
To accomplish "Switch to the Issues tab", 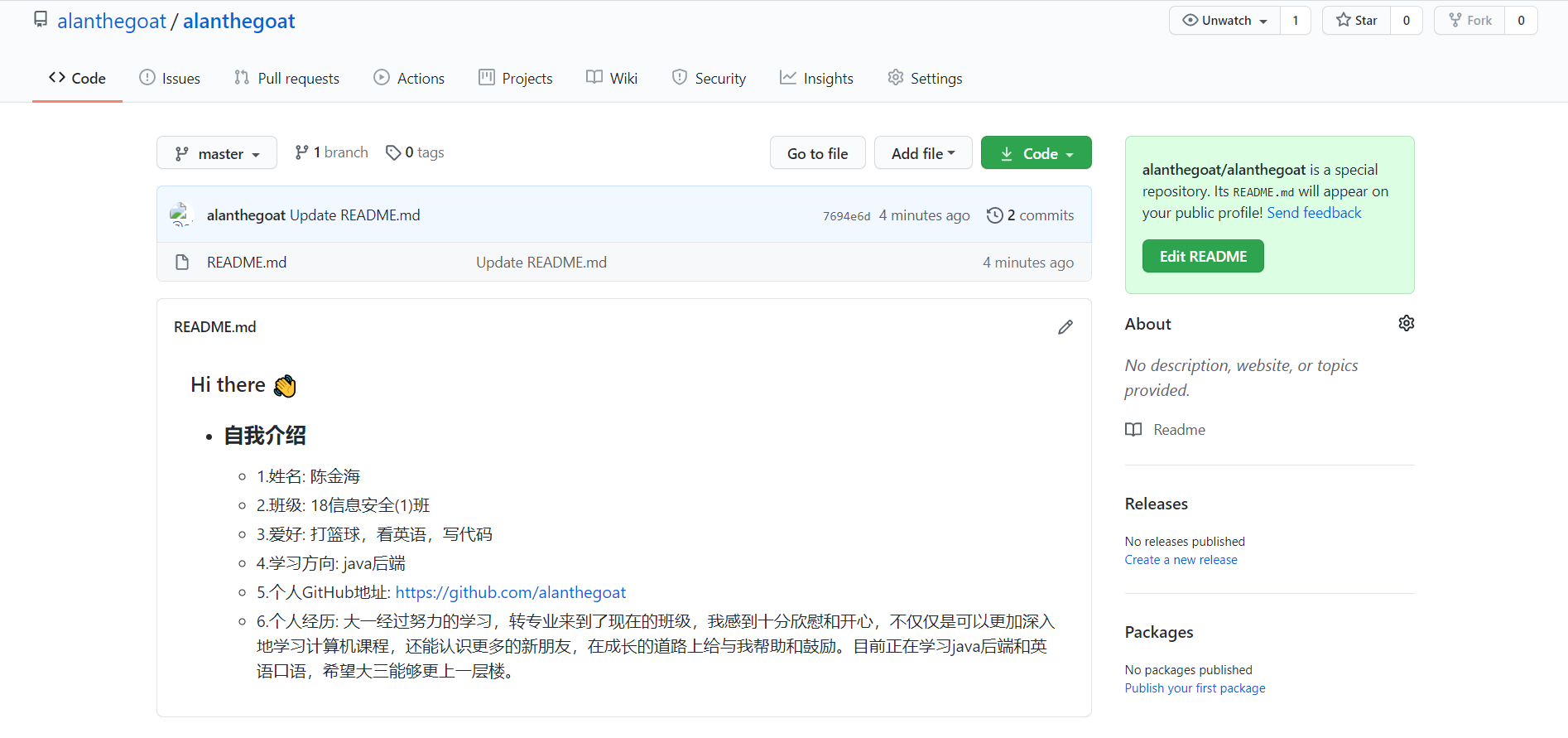I will tap(170, 78).
